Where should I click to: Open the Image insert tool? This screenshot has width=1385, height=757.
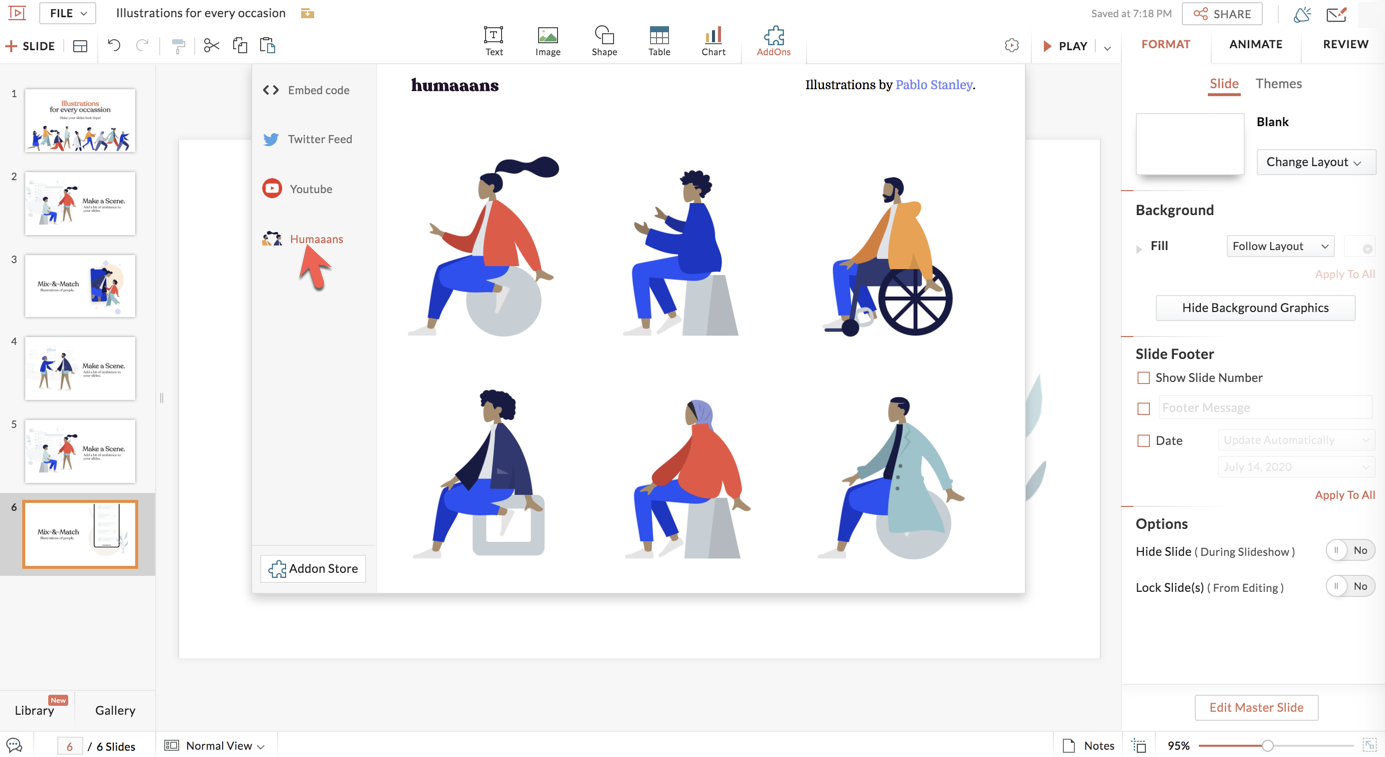tap(548, 41)
